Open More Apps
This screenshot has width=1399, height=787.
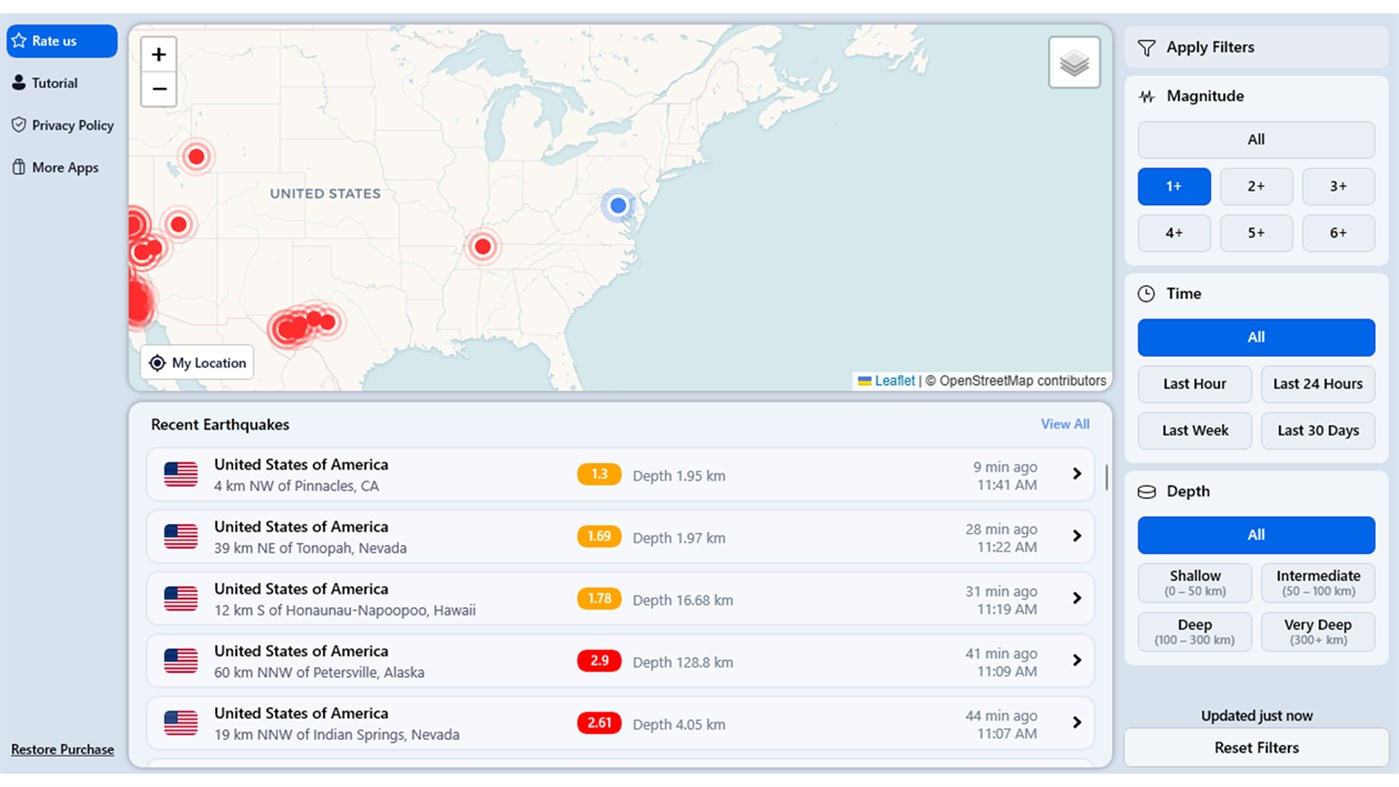[55, 167]
